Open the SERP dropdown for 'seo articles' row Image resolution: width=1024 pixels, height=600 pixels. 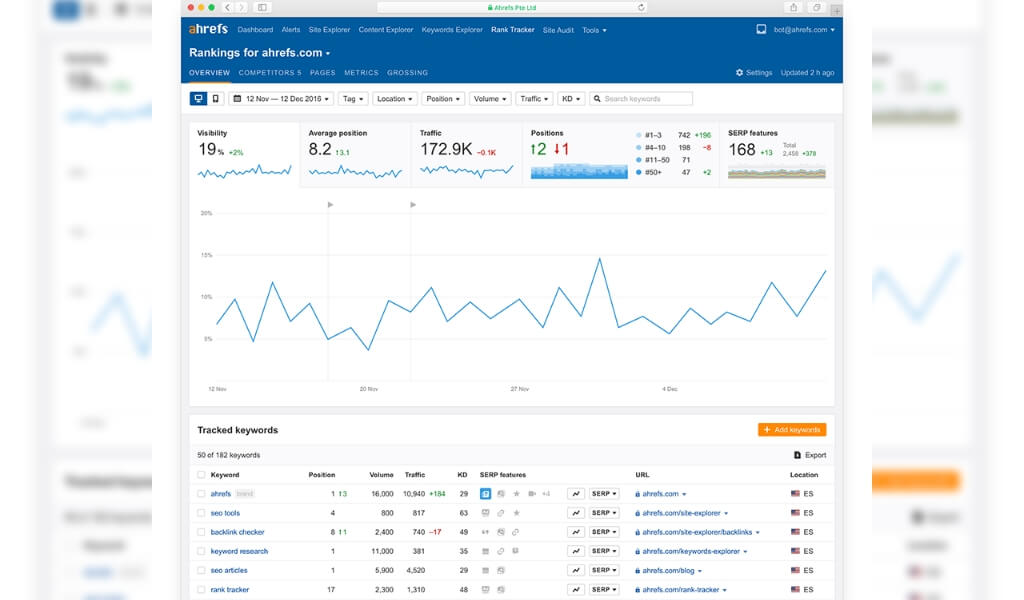tap(603, 570)
